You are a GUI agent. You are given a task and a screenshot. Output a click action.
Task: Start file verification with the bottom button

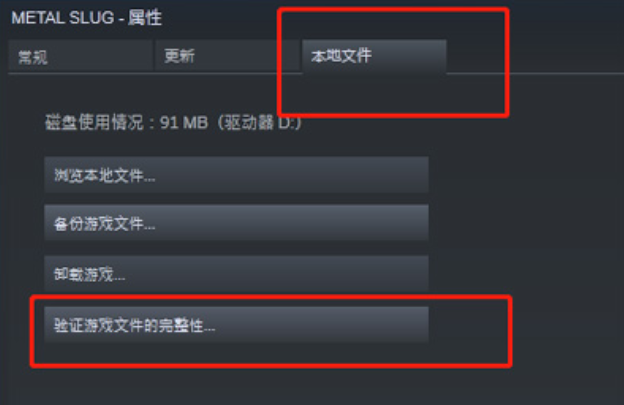[x=236, y=325]
